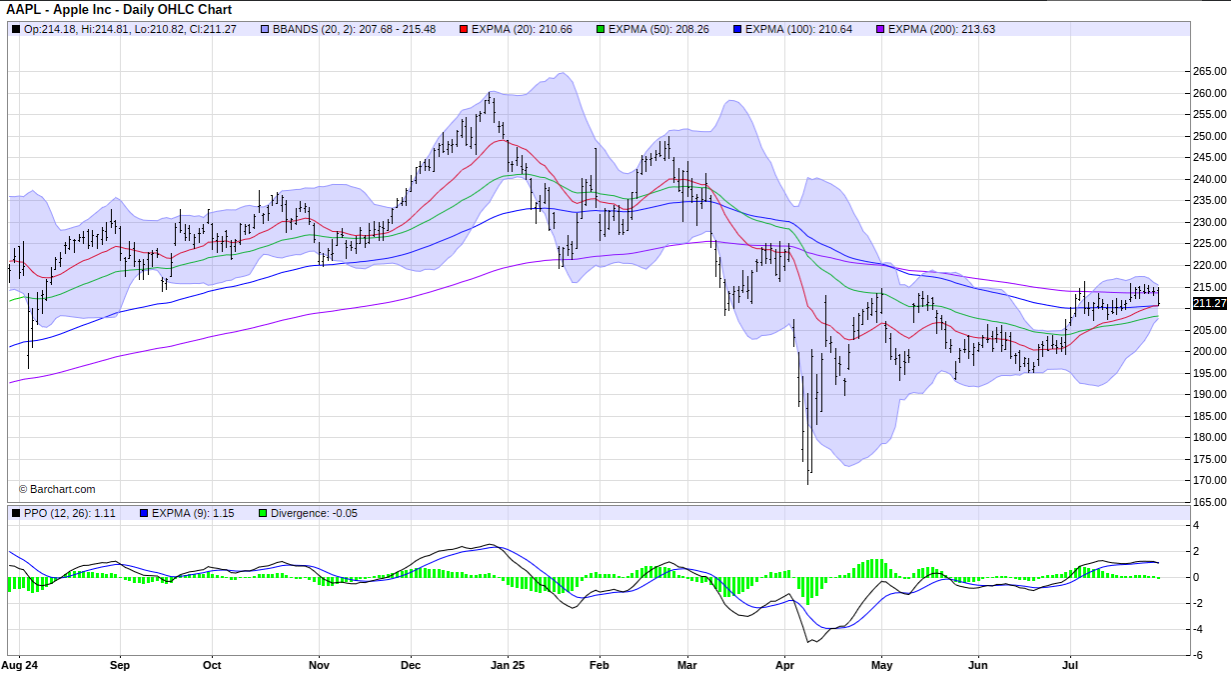Image resolution: width=1231 pixels, height=688 pixels.
Task: Click the blue EXPMA (100) swatch
Action: coord(737,29)
